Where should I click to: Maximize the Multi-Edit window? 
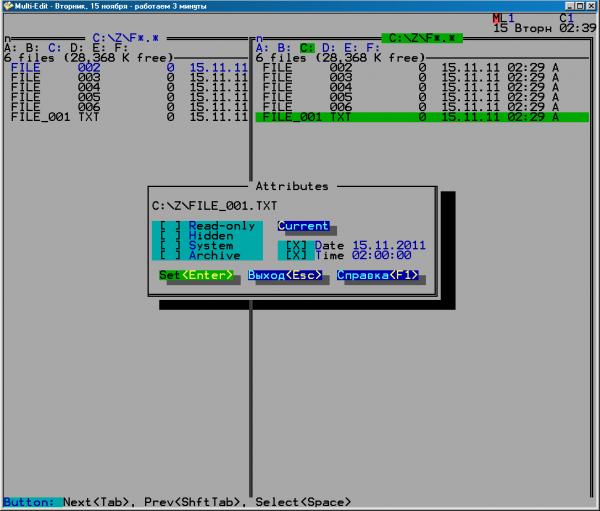[x=579, y=6]
